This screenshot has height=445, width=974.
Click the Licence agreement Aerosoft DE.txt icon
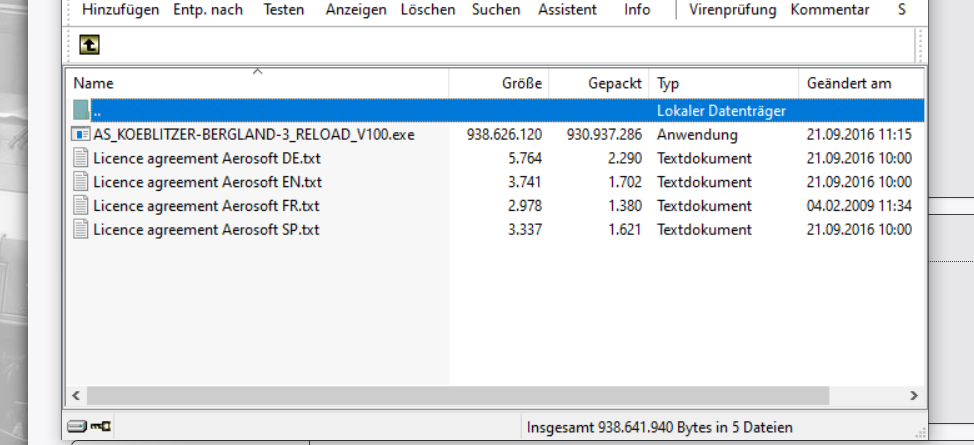(81, 158)
